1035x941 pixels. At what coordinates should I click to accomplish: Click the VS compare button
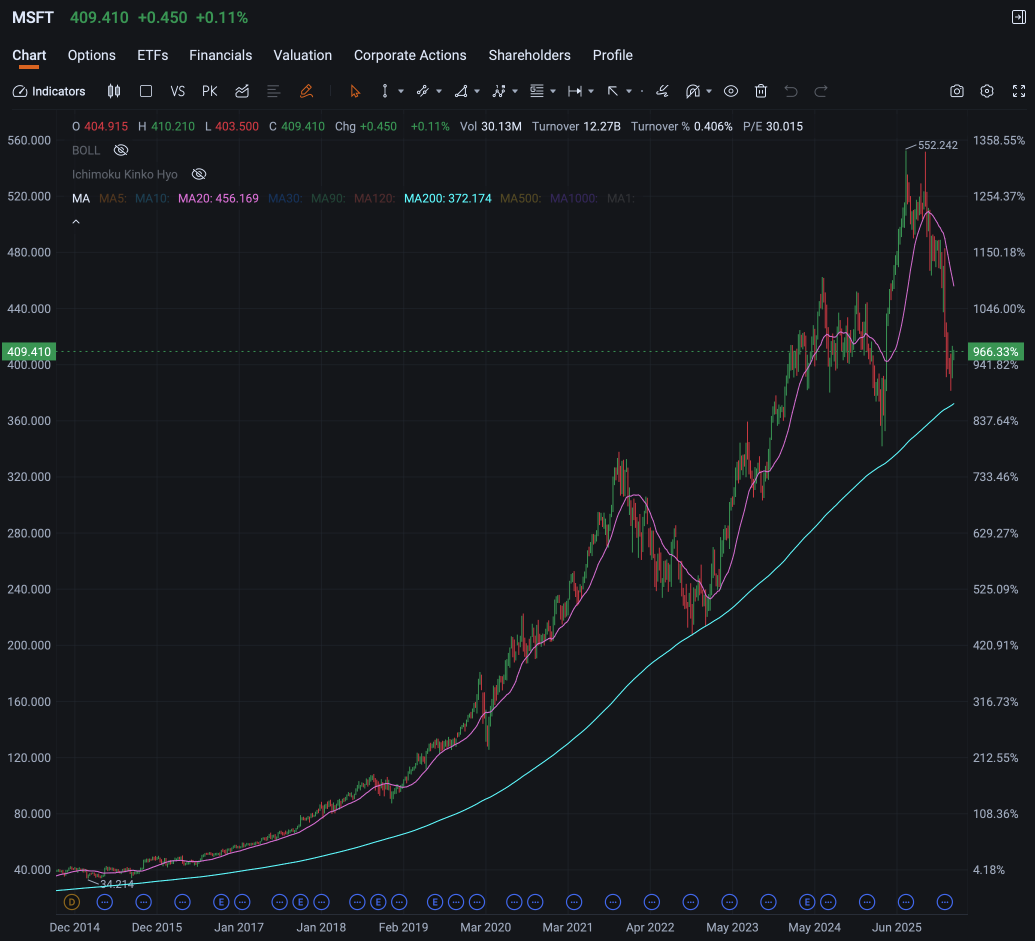click(x=178, y=91)
